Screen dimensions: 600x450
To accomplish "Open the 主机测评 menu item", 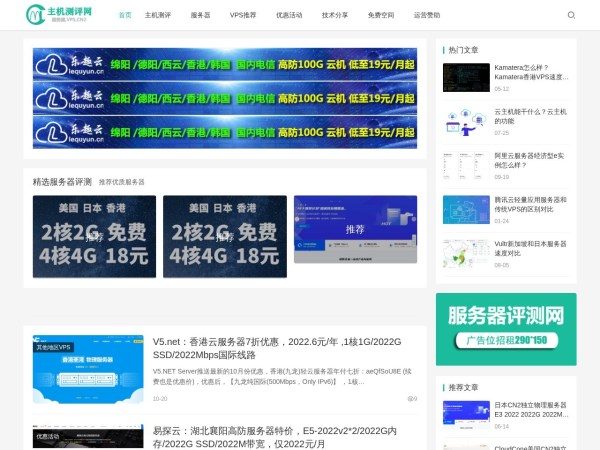I will point(158,15).
